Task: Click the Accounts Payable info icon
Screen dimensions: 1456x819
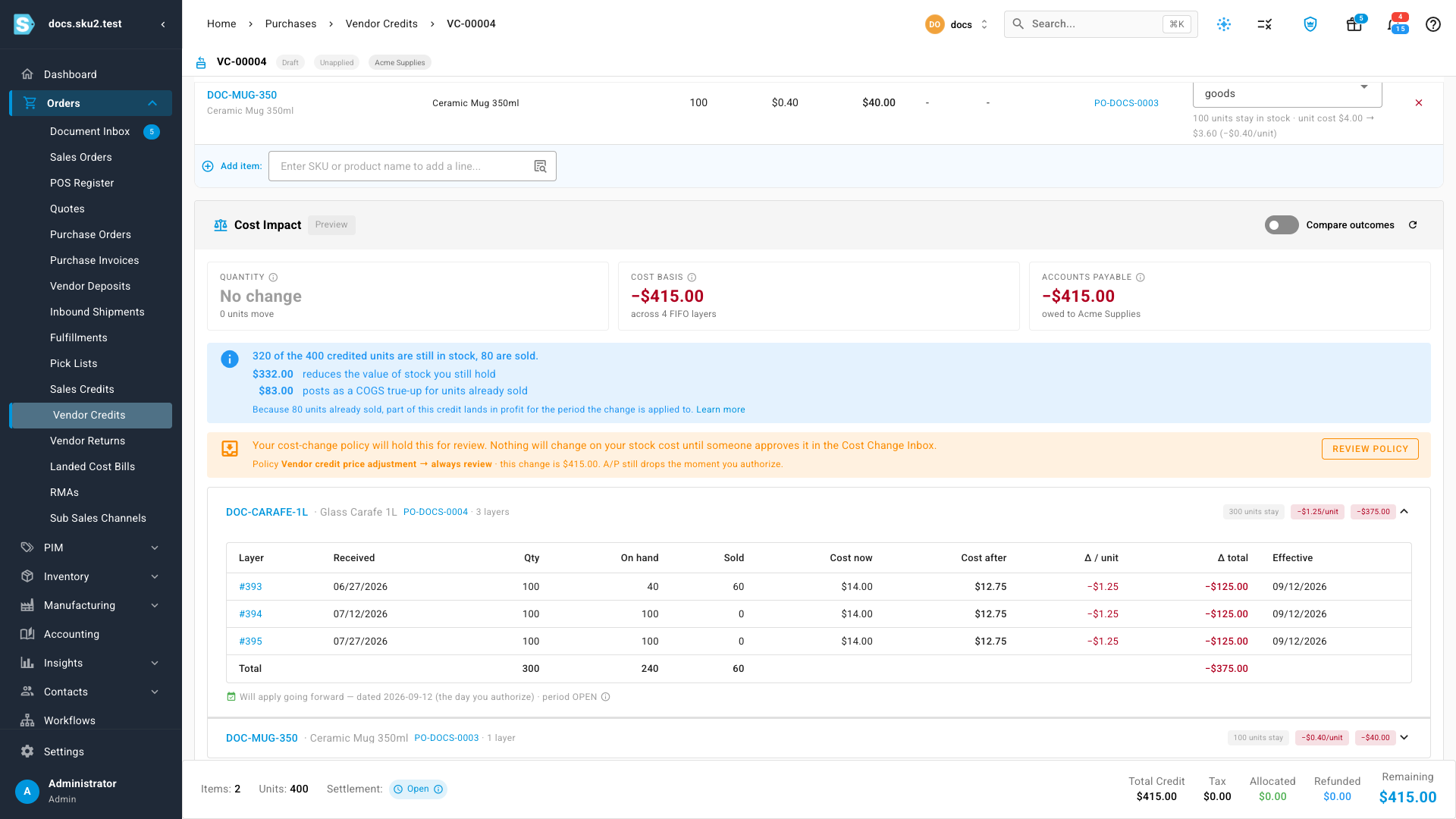Action: point(1141,278)
